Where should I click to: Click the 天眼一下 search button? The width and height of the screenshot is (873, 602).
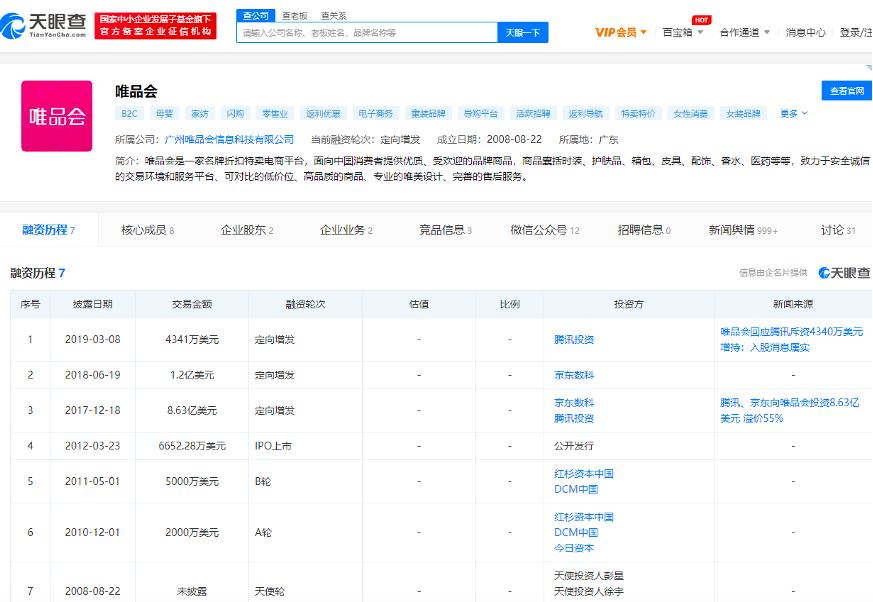tap(524, 32)
